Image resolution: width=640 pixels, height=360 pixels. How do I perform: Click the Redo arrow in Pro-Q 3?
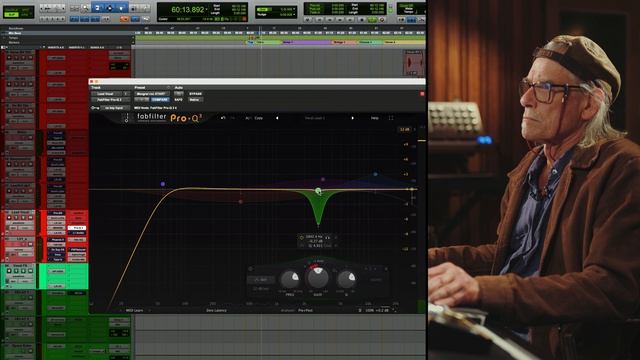(233, 118)
